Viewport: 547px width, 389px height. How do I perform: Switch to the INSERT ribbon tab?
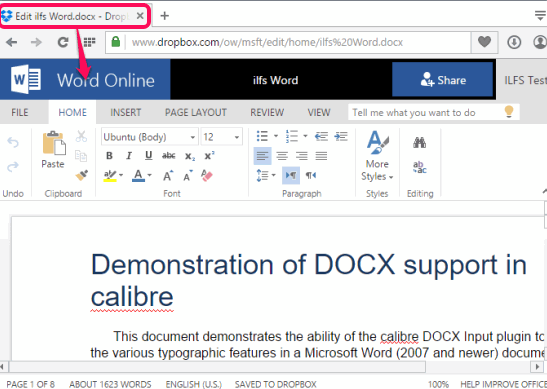[x=126, y=112]
